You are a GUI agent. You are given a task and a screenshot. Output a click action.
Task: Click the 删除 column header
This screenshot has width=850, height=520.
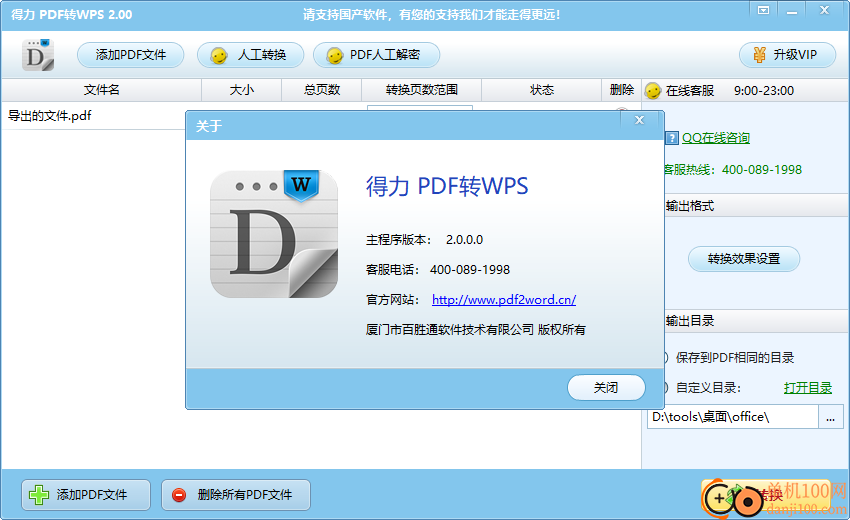621,90
